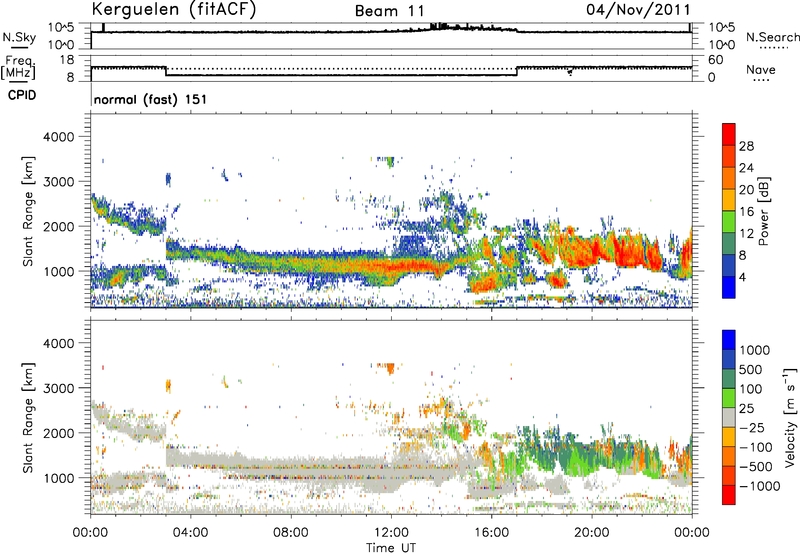Click the red bottom of velocity colorbar
The width and height of the screenshot is (800, 554).
tap(729, 495)
